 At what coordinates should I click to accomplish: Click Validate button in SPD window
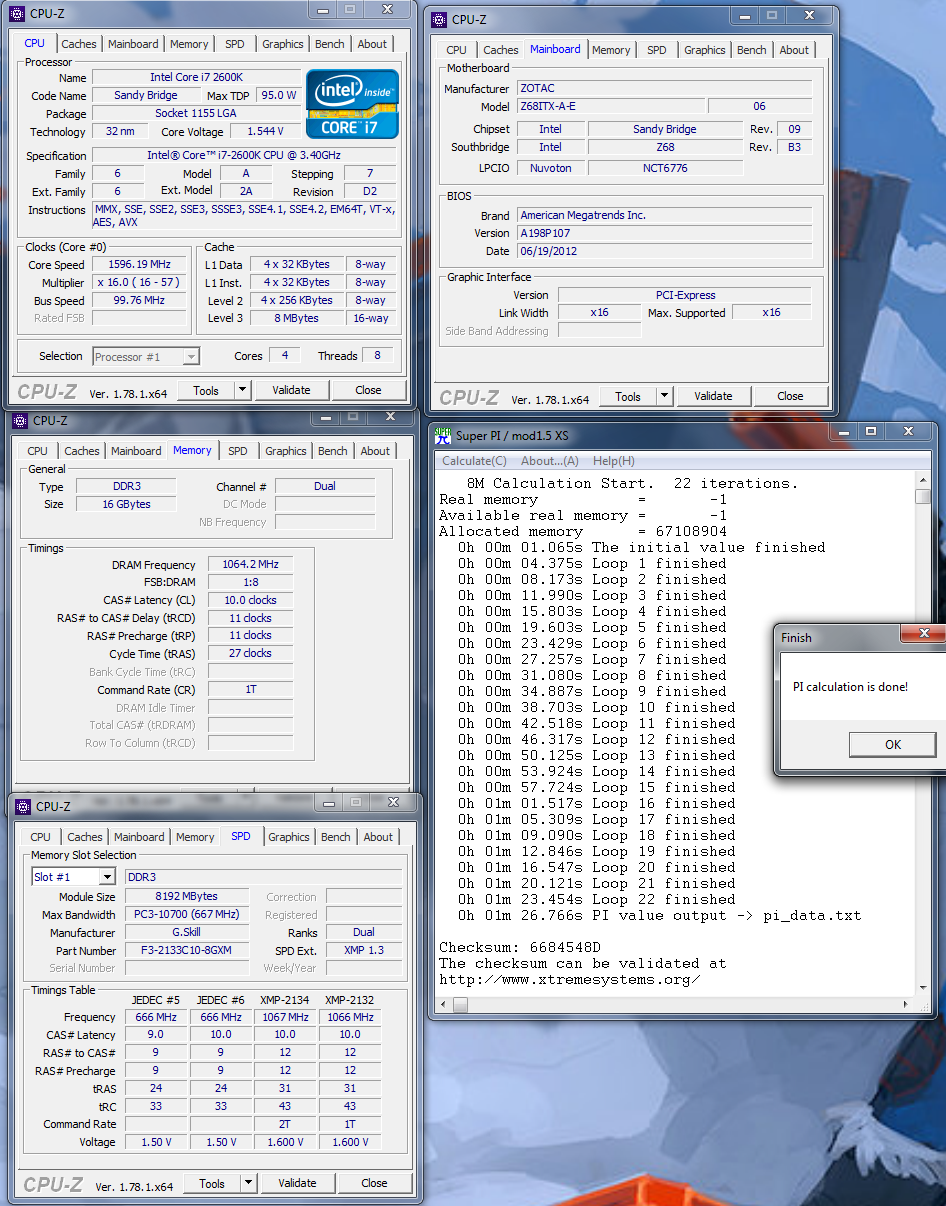[x=297, y=1183]
